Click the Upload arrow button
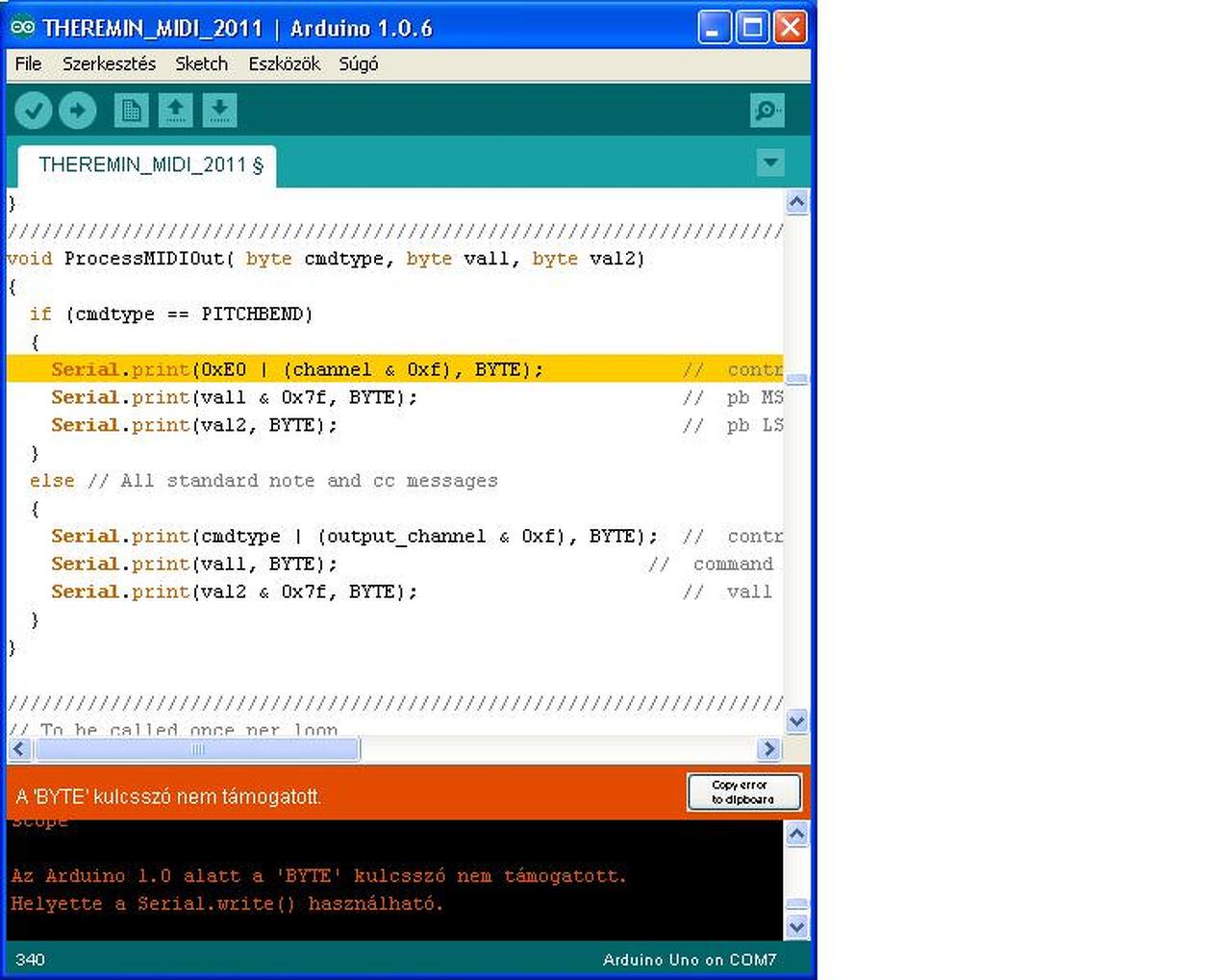The image size is (1231, 980). [x=78, y=111]
